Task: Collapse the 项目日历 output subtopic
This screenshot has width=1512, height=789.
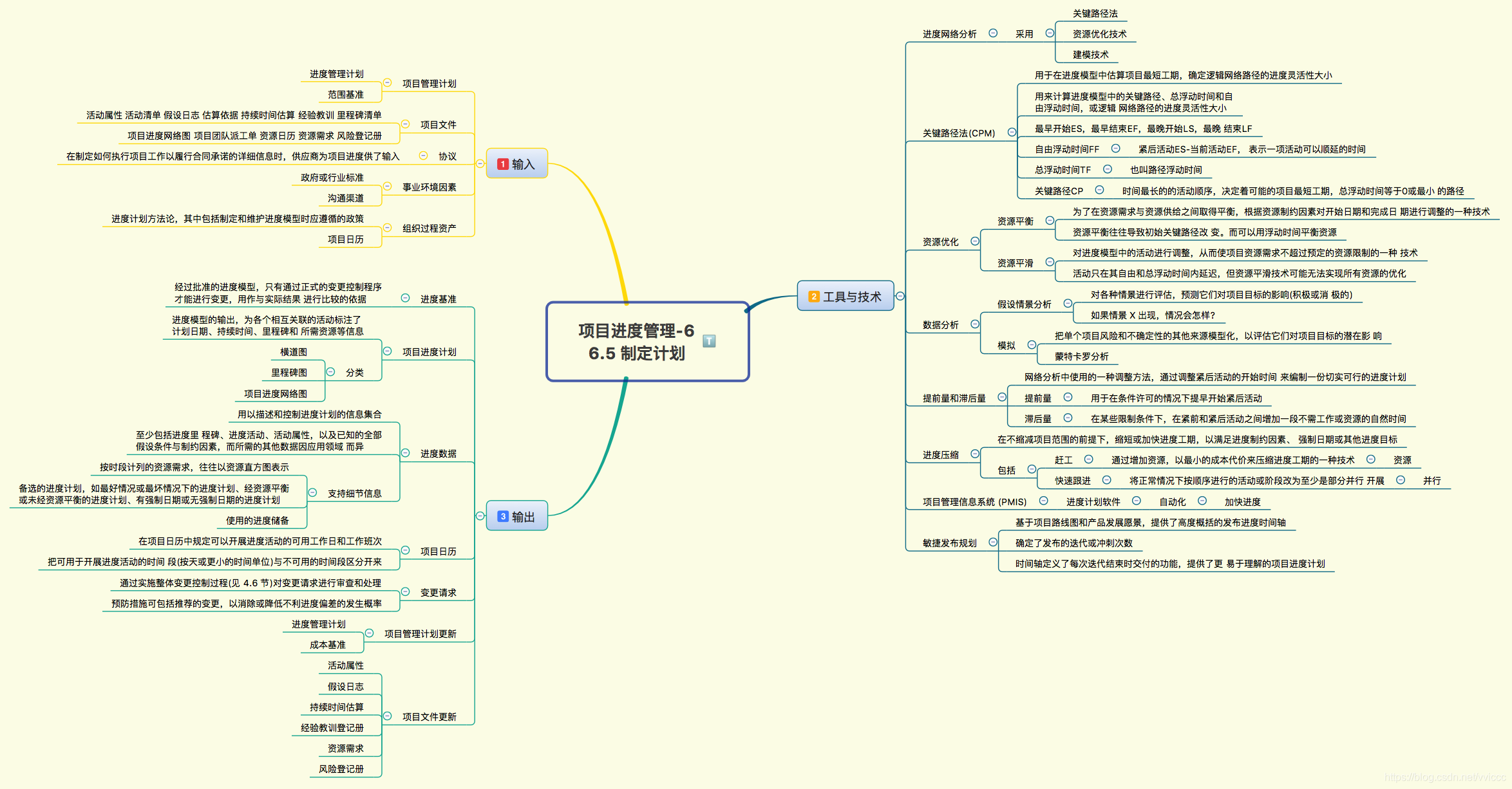Action: point(406,550)
